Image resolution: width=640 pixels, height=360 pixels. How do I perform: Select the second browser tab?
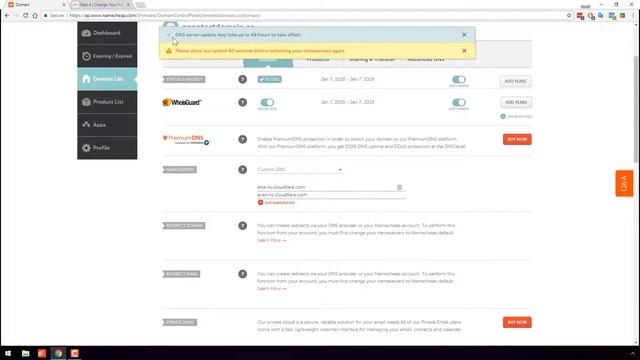click(102, 4)
